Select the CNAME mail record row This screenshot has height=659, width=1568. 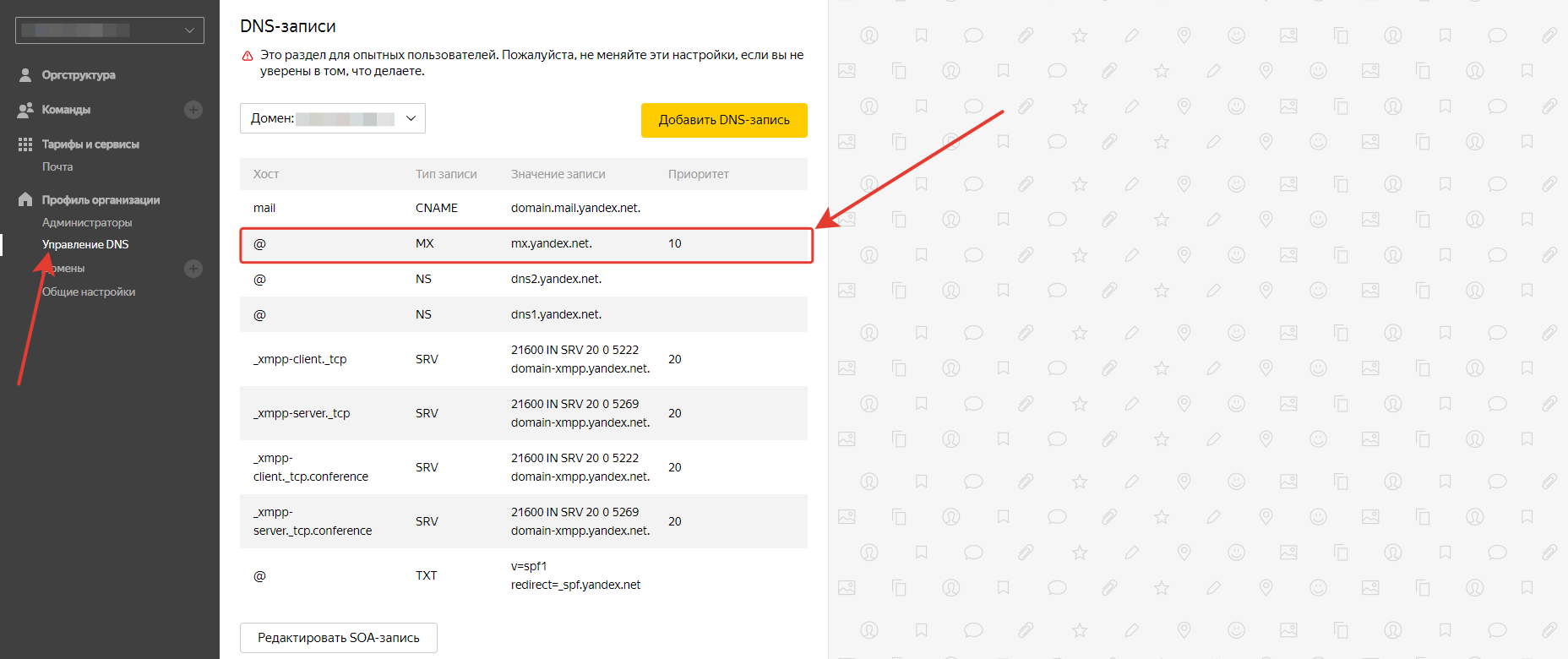pyautogui.click(x=523, y=208)
